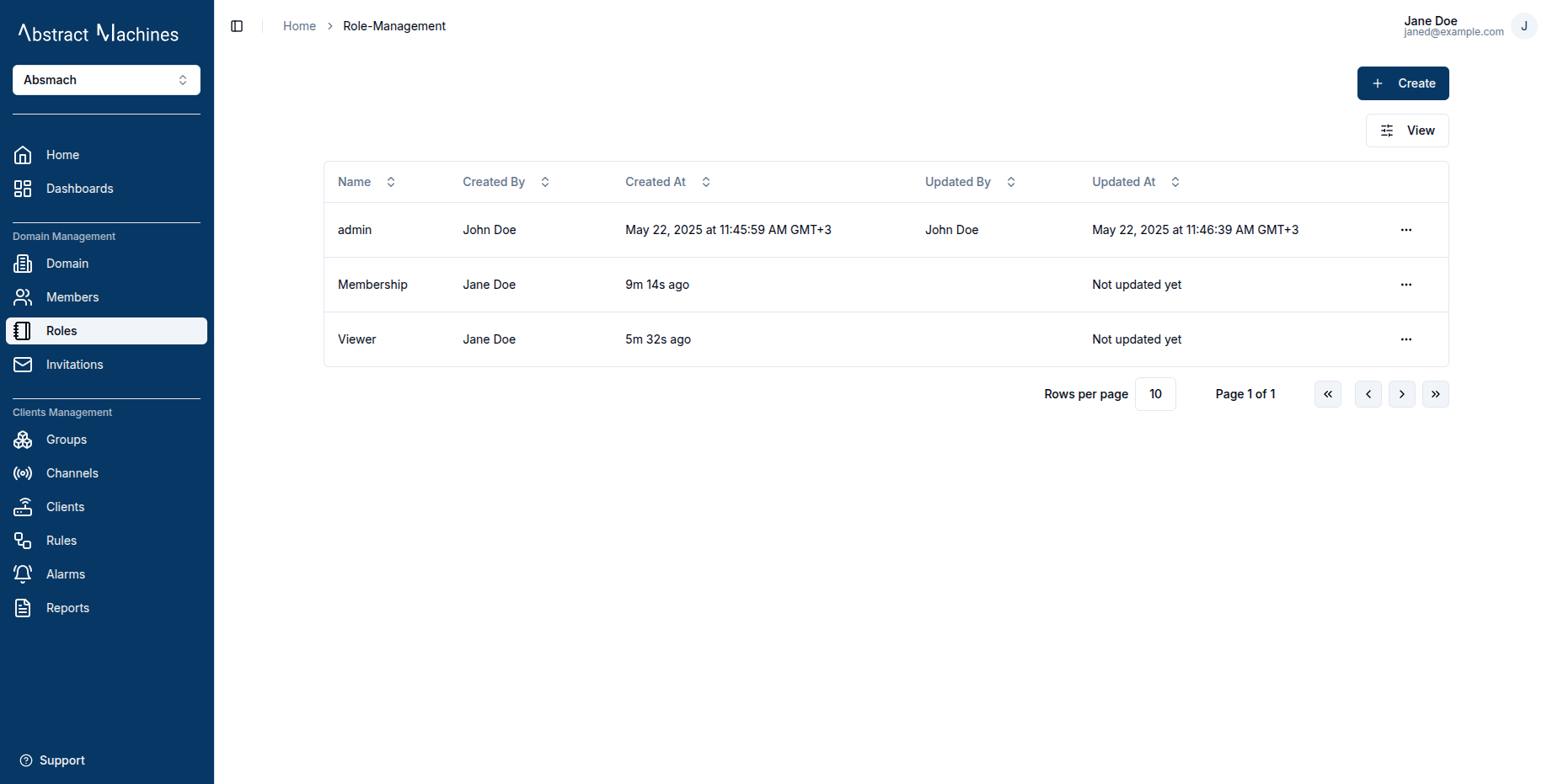Go to first page of roles

point(1328,394)
